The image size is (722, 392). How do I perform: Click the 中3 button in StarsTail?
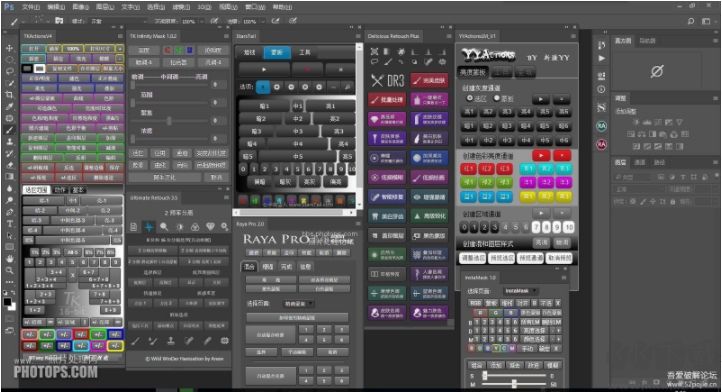298,131
